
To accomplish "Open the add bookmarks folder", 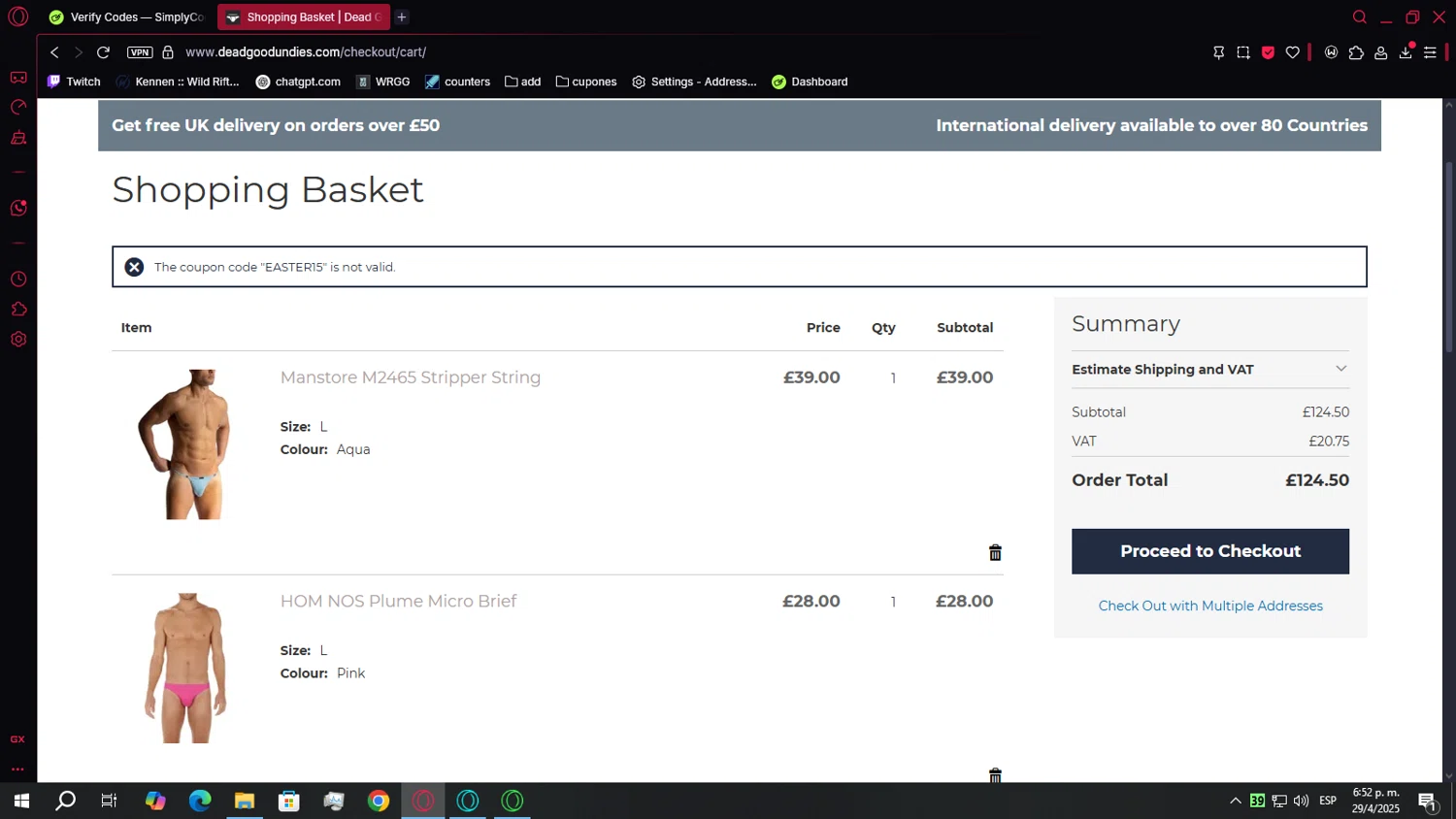I will pos(523,82).
